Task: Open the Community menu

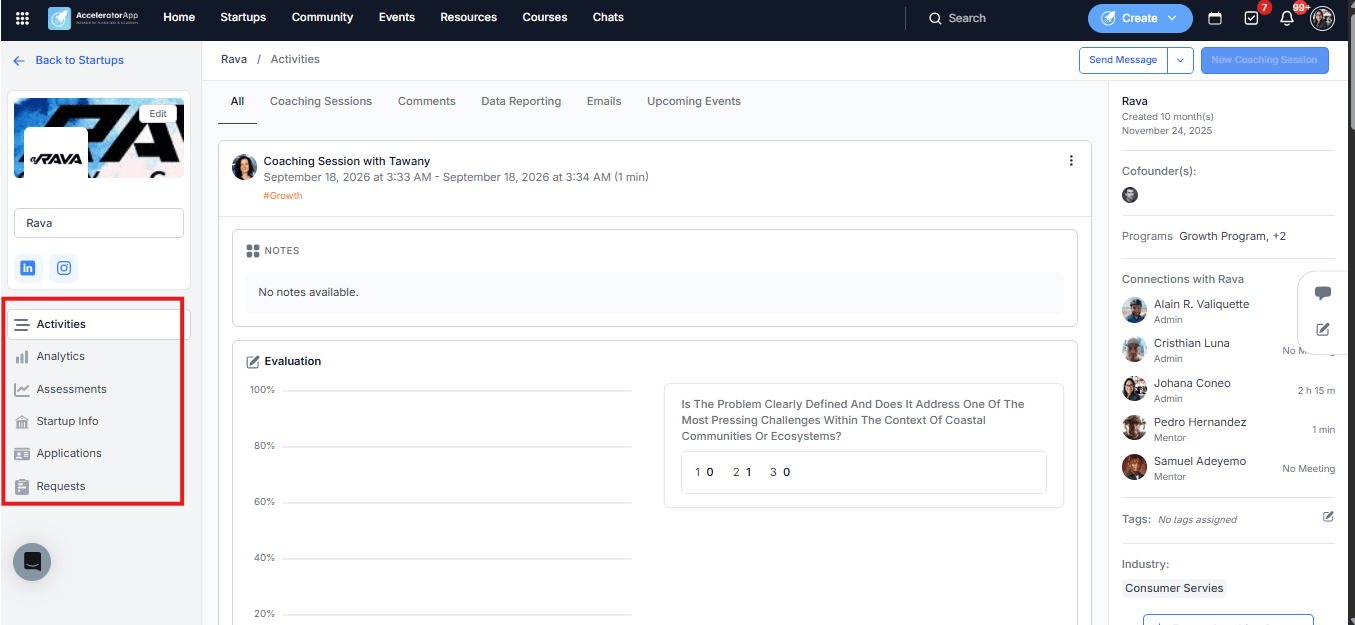Action: coord(322,18)
